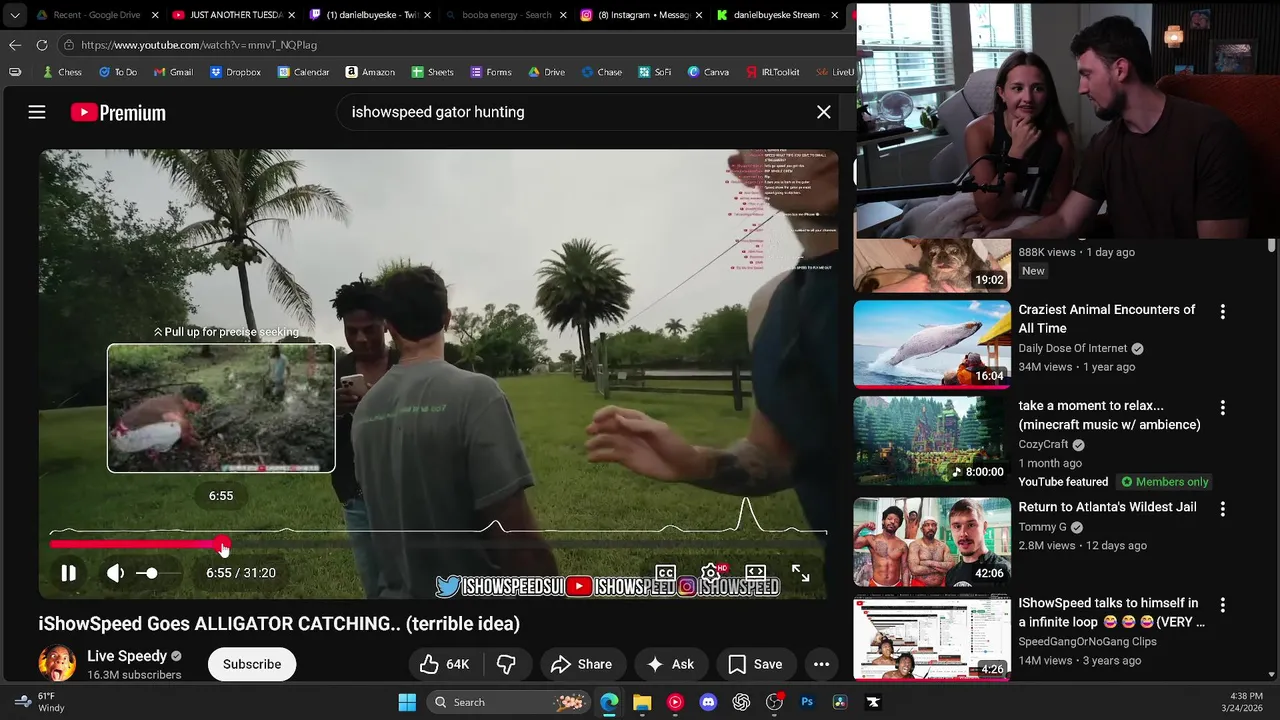Open options for 'Return to Atlanta's Wildest Jail'
1280x720 pixels.
click(1222, 509)
